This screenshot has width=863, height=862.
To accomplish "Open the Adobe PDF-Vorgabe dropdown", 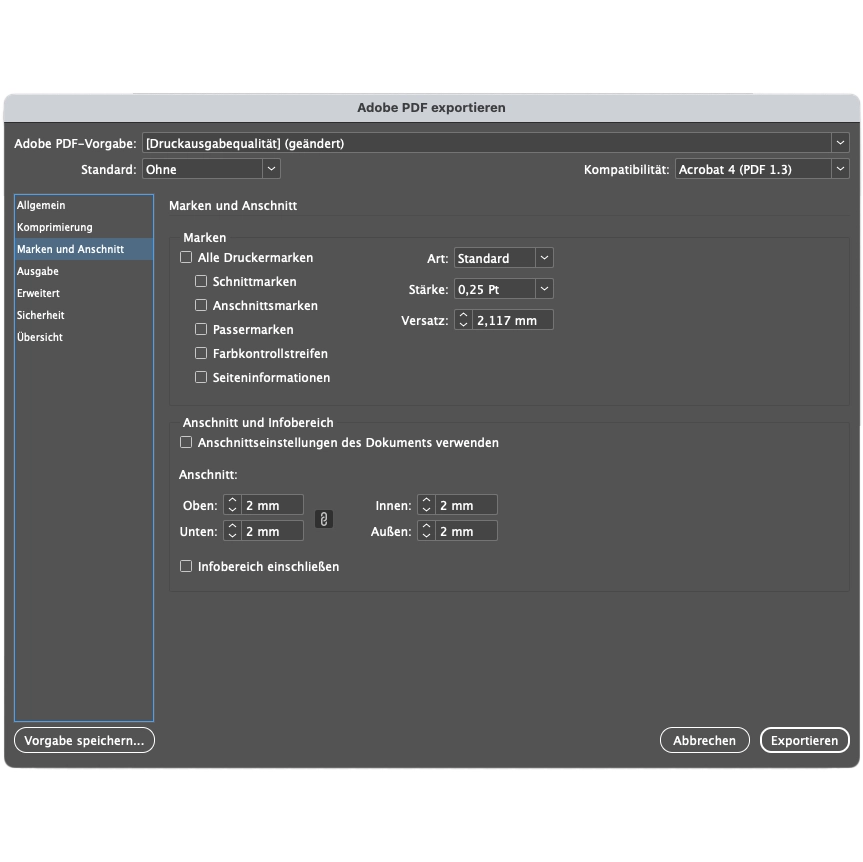I will tap(495, 143).
